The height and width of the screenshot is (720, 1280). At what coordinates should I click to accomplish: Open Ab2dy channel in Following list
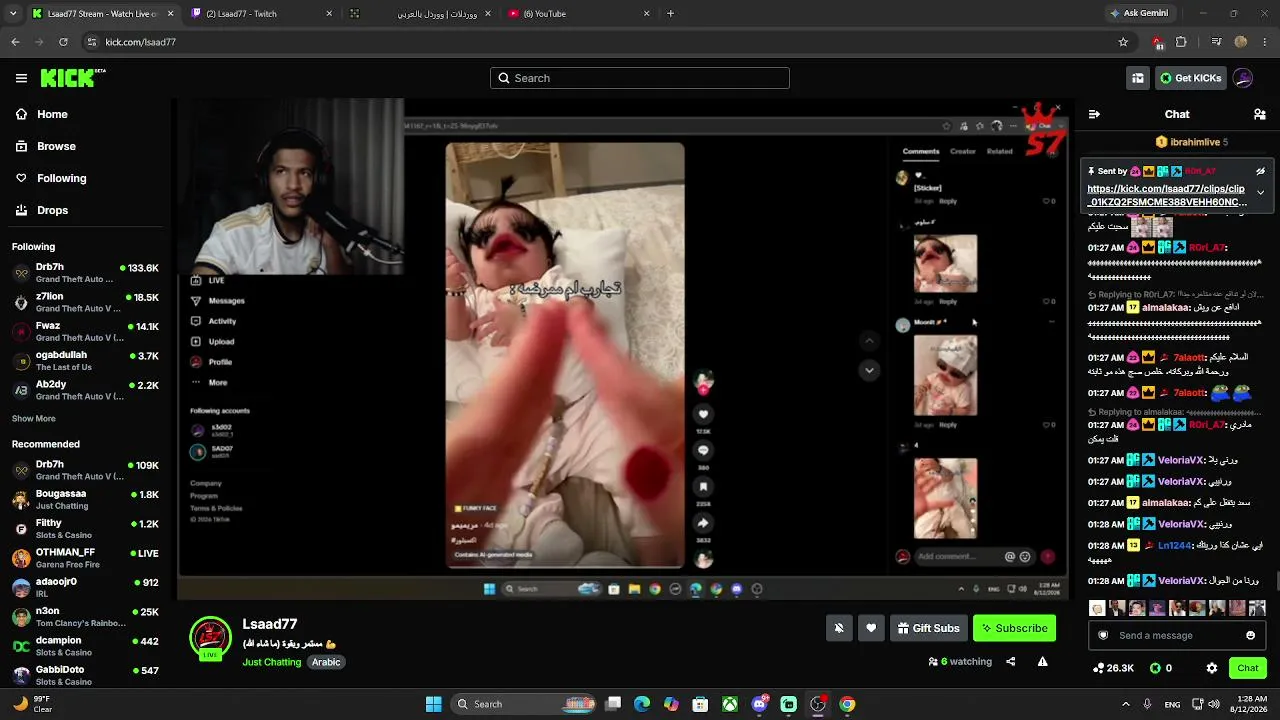coord(86,389)
